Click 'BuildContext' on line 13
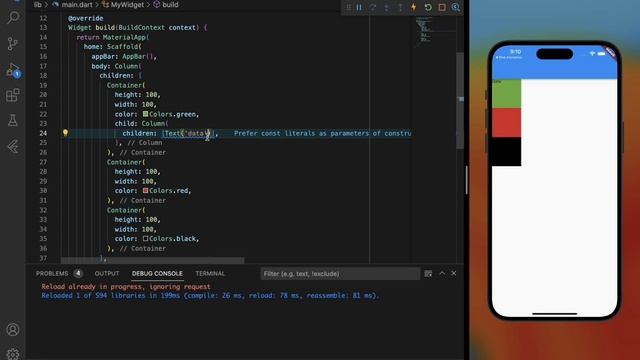This screenshot has width=640, height=360. pyautogui.click(x=142, y=27)
